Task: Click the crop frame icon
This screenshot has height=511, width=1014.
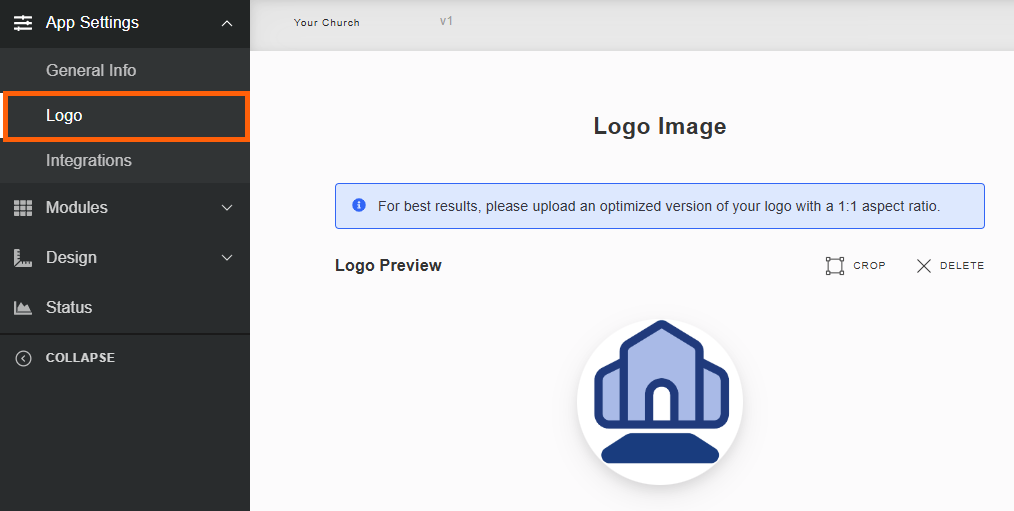Action: (x=835, y=266)
